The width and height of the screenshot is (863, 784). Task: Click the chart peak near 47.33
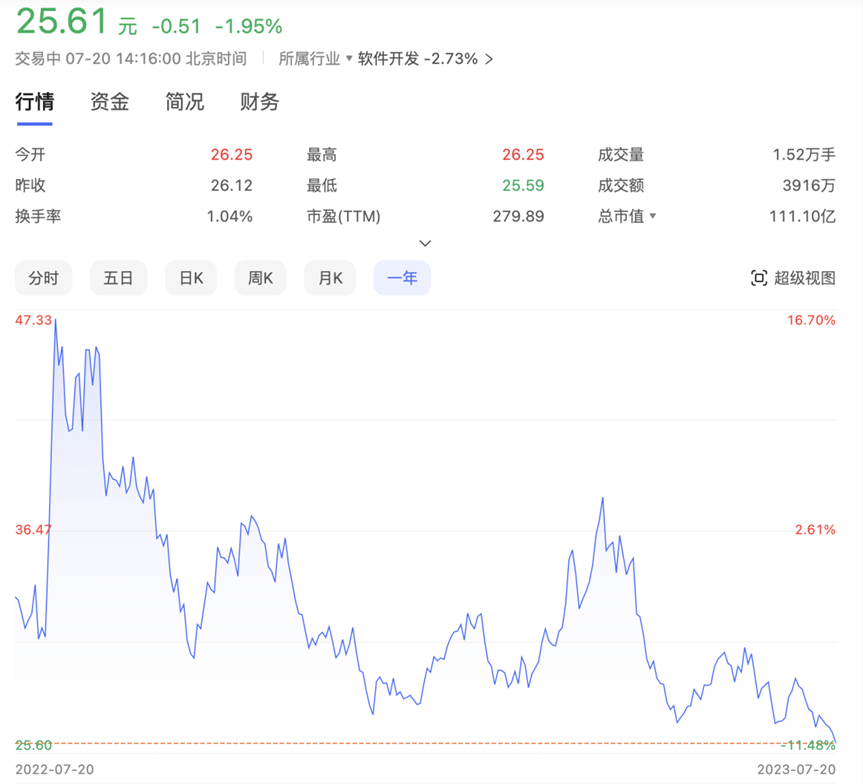pyautogui.click(x=55, y=320)
